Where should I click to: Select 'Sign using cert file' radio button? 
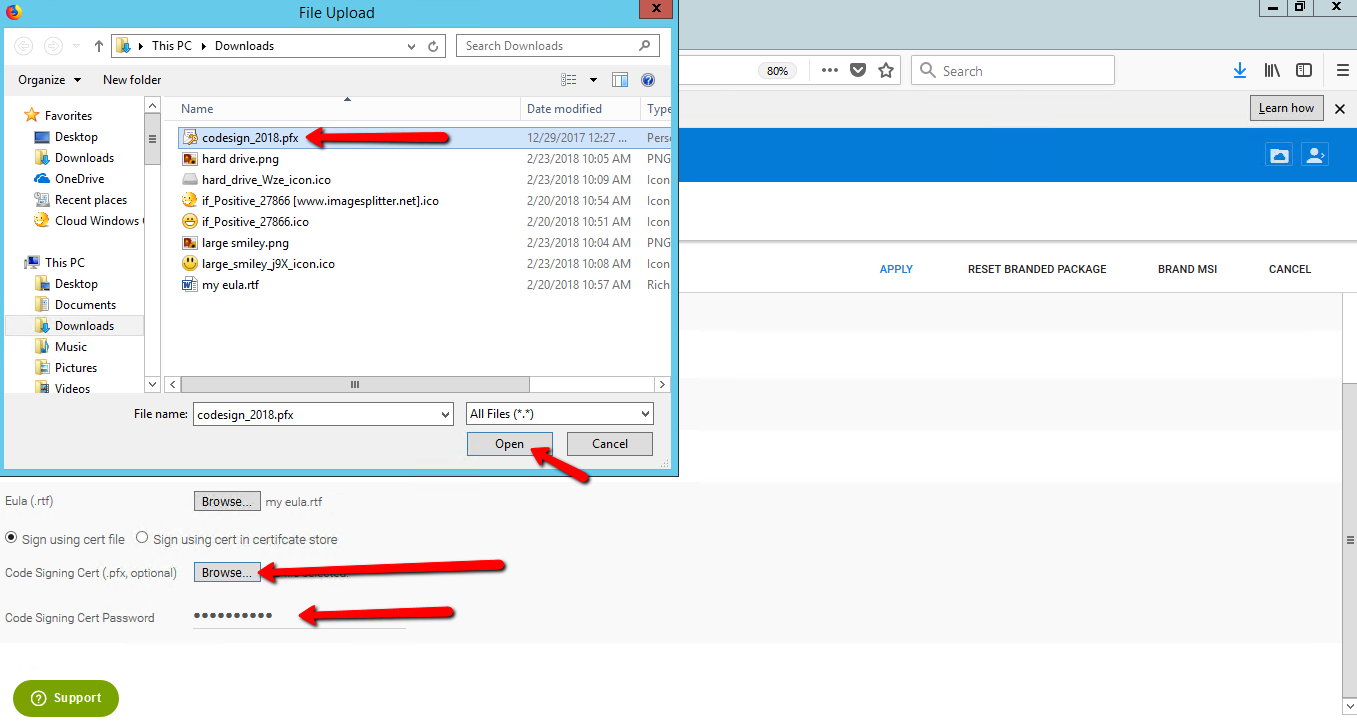tap(12, 538)
